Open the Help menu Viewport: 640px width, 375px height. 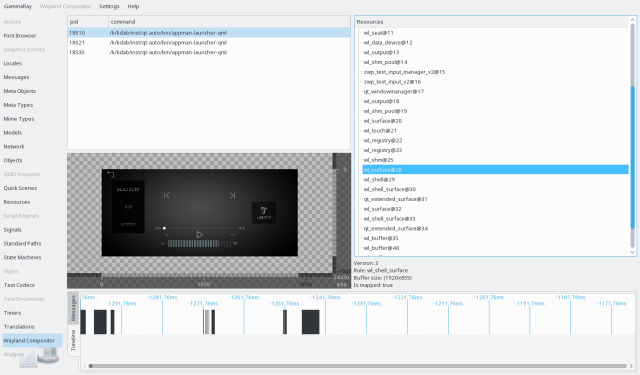point(133,7)
